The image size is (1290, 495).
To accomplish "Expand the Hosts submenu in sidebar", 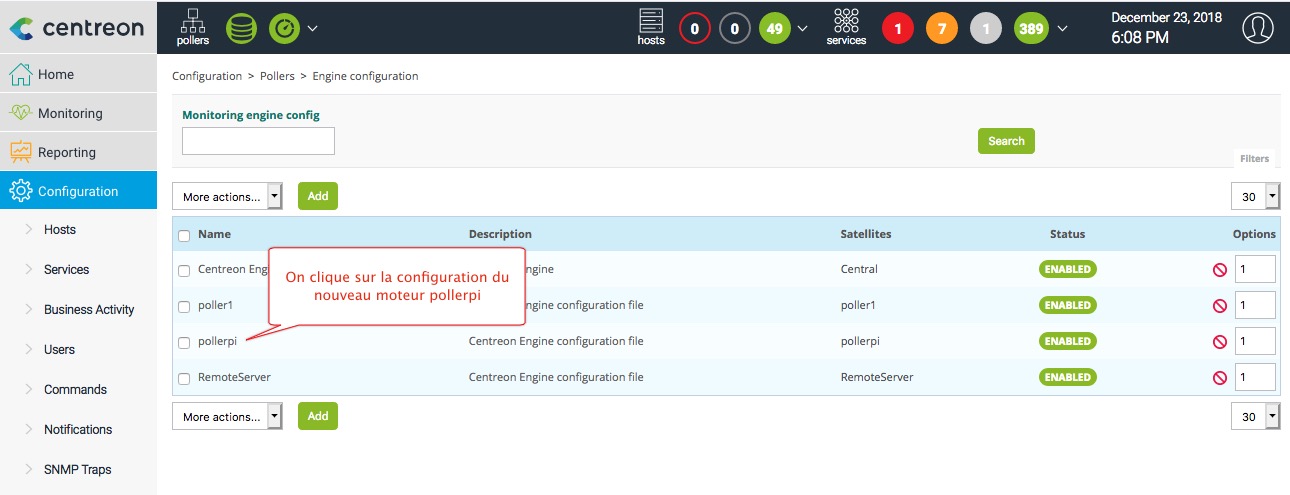I will (x=60, y=230).
